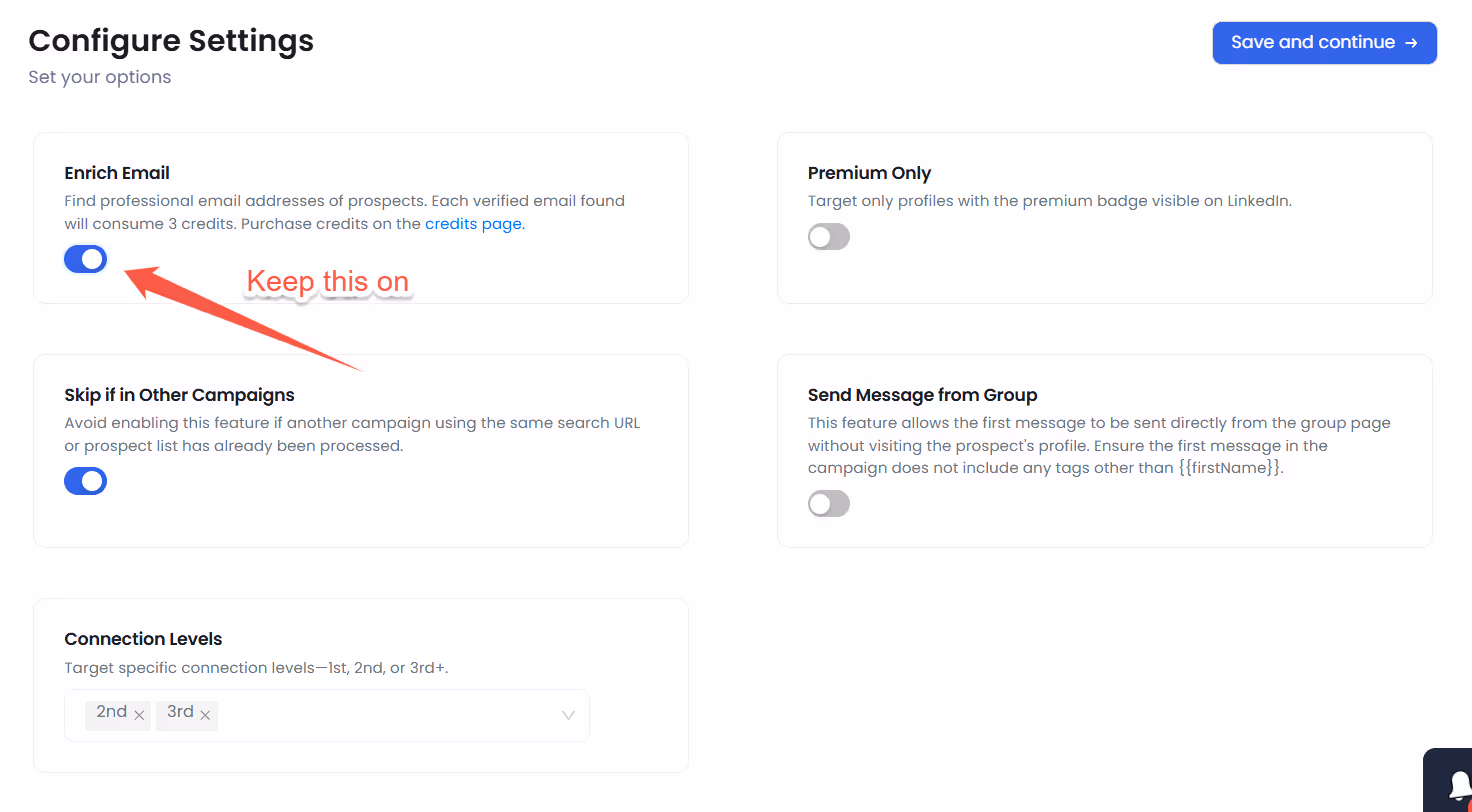The image size is (1472, 812).
Task: Click the Save and continue button
Action: pyautogui.click(x=1324, y=42)
